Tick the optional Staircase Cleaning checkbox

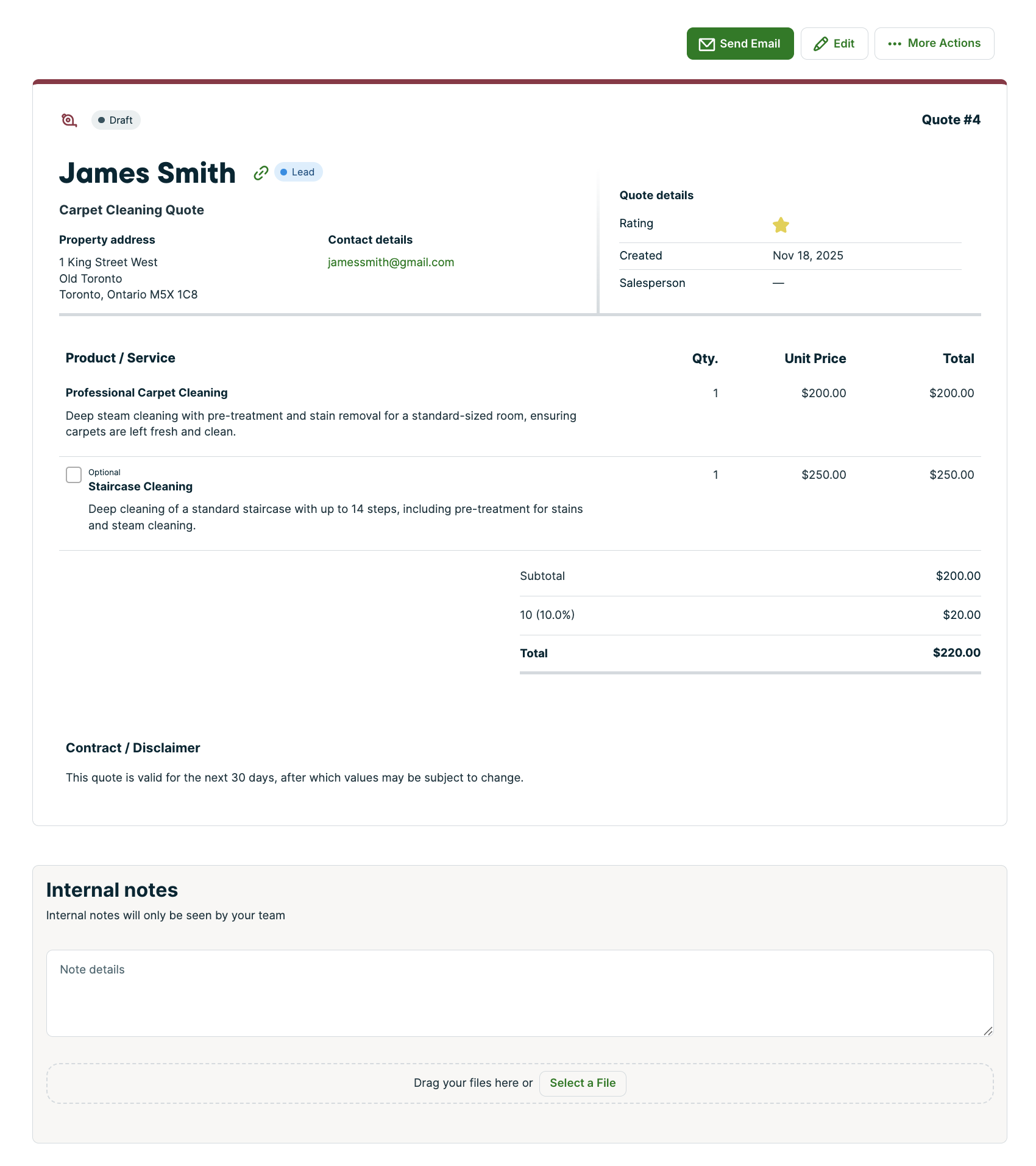[x=74, y=475]
